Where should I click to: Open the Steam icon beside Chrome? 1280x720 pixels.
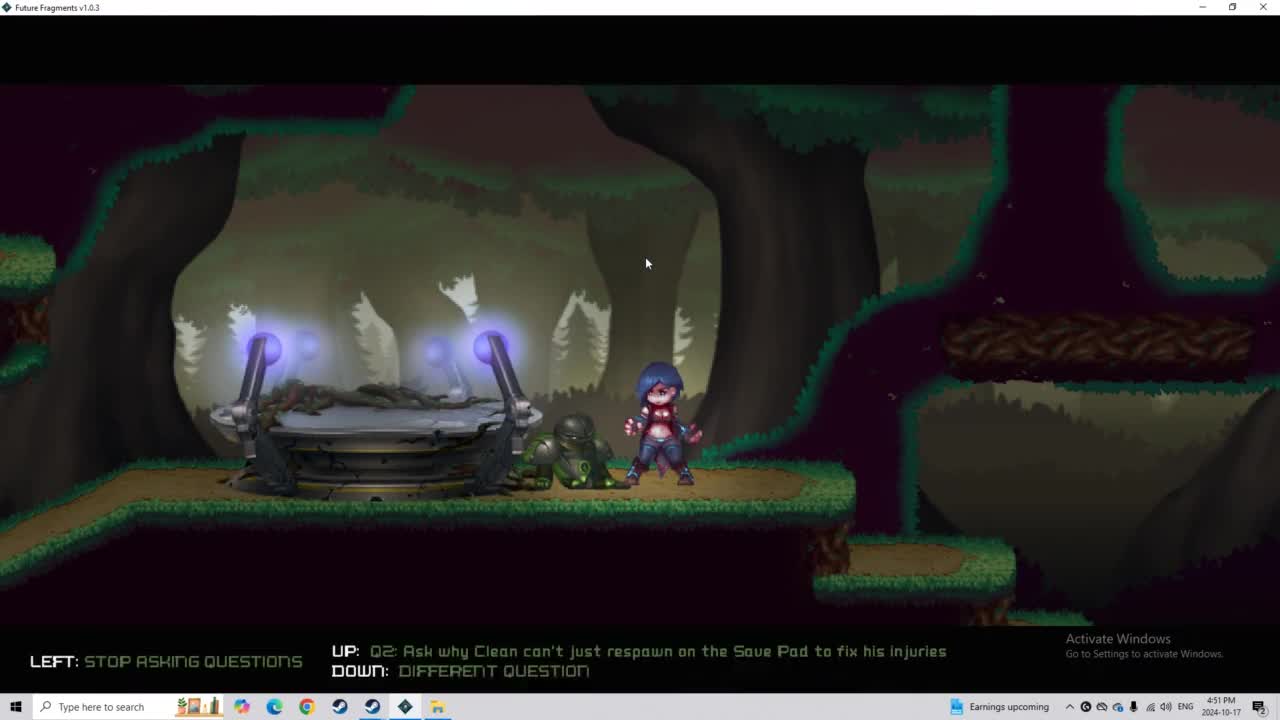[x=340, y=707]
